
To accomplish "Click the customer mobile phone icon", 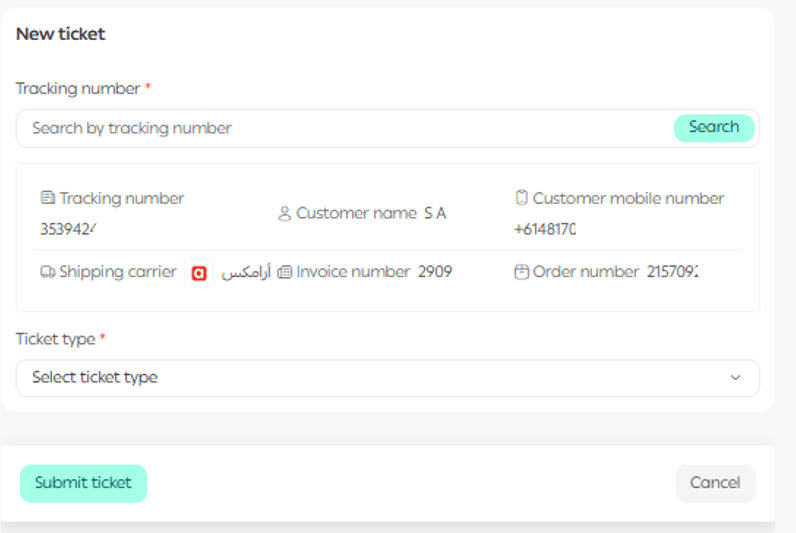I will tap(521, 198).
